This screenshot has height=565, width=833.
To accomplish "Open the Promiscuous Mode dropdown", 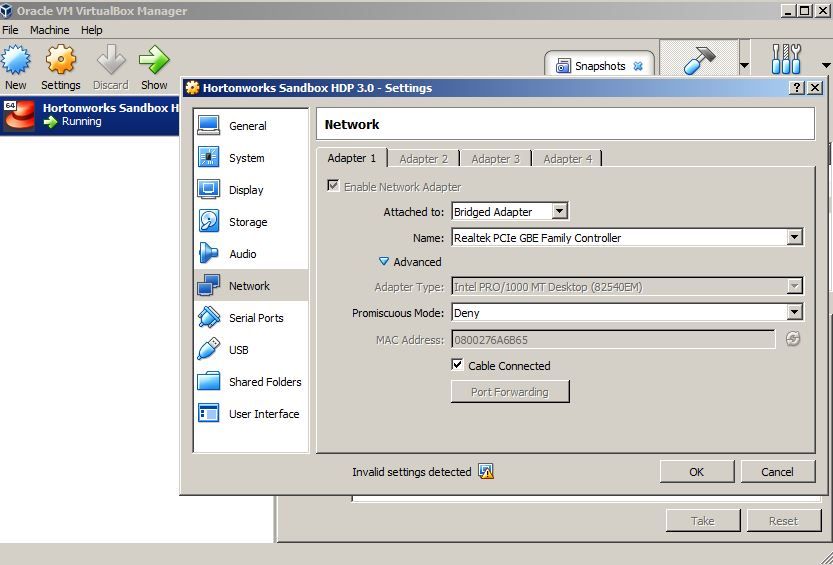I will click(627, 313).
